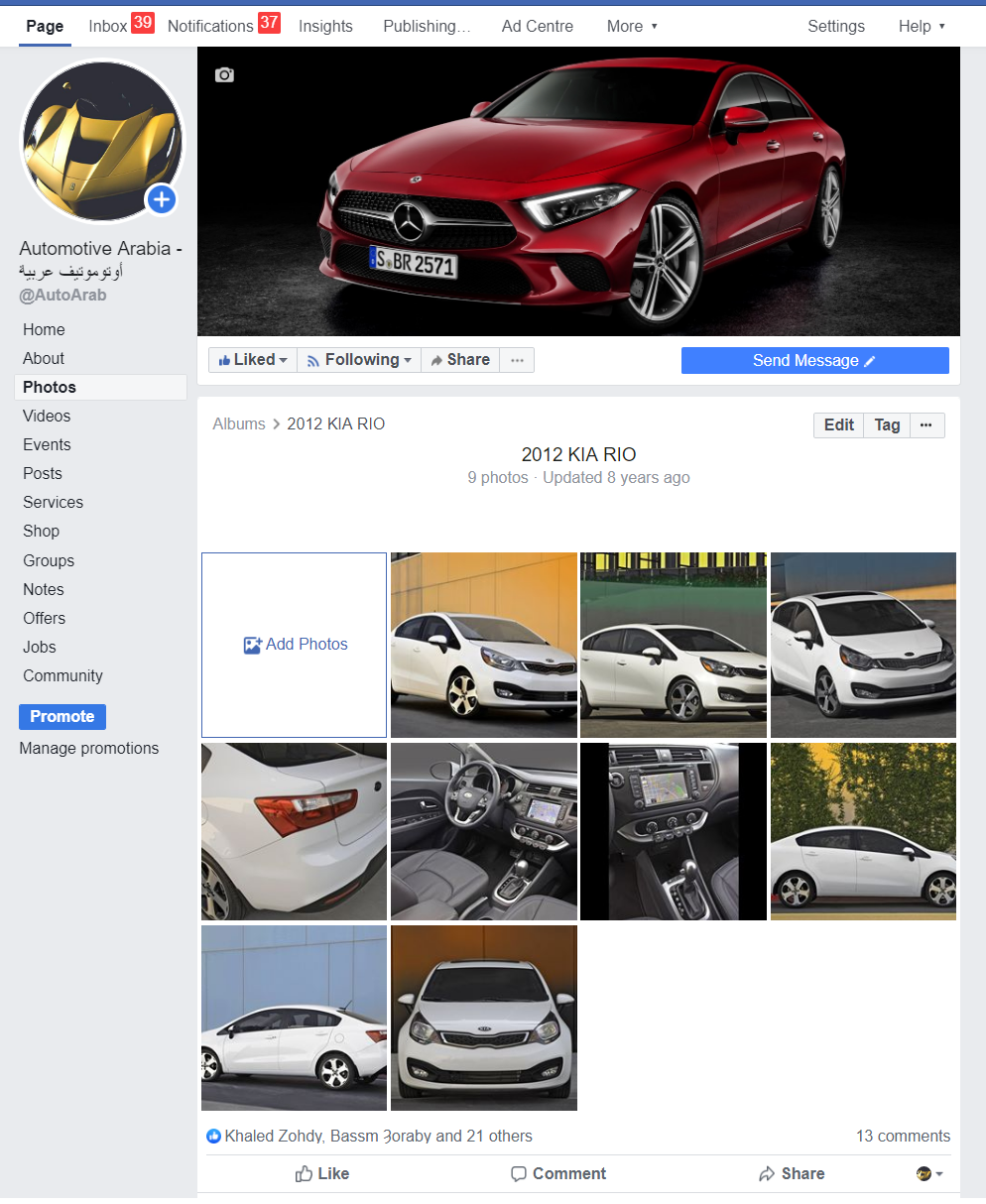Open Publishing Tools tab
This screenshot has height=1204, width=986.
point(427,26)
